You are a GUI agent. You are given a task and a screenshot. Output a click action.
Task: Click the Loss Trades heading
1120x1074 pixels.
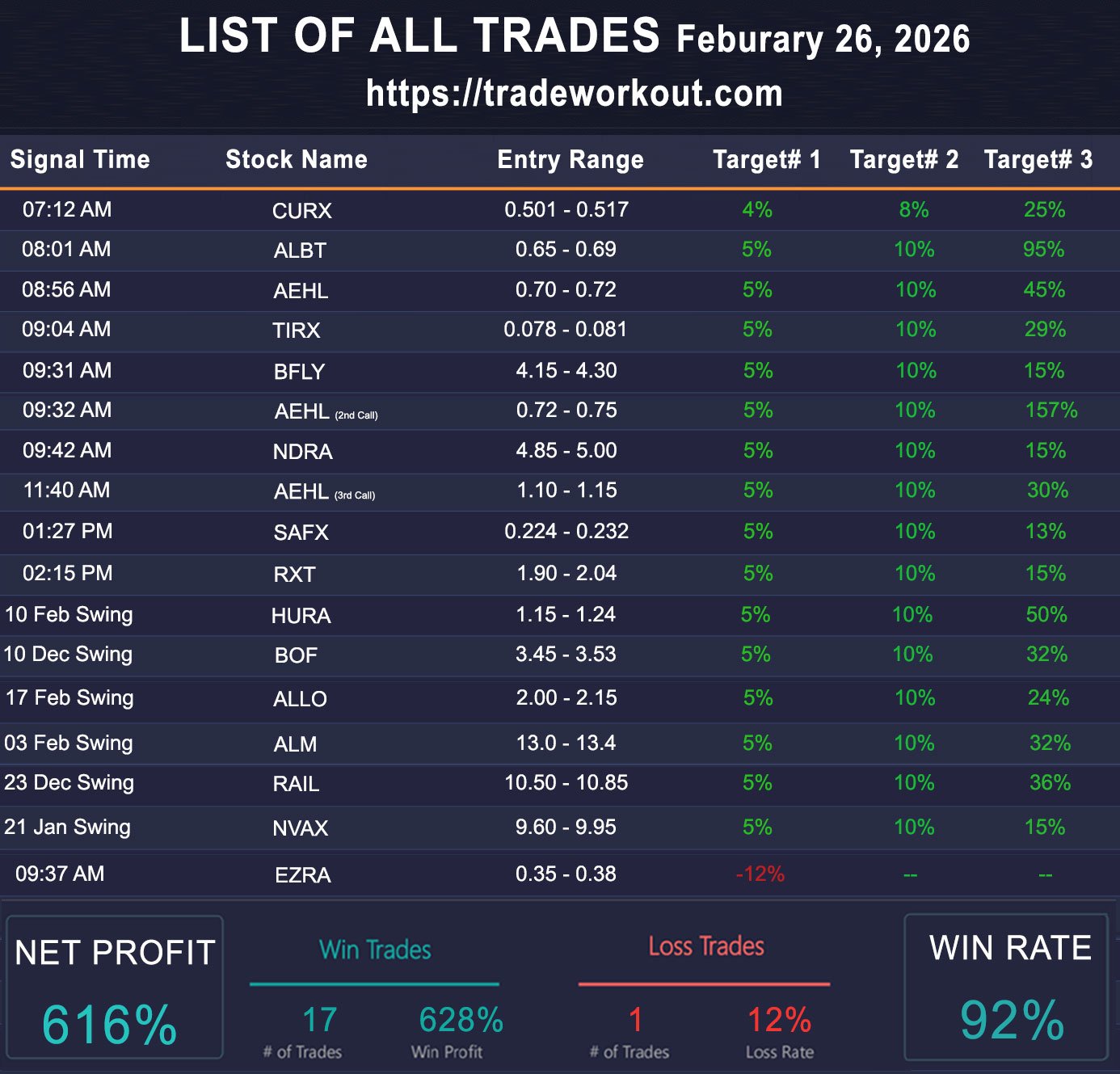[x=705, y=946]
